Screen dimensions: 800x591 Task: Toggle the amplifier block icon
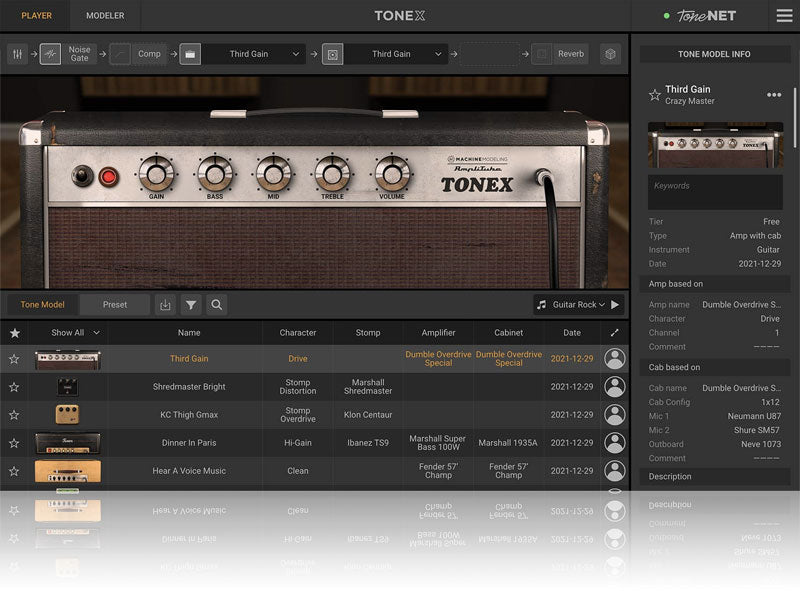coord(190,54)
